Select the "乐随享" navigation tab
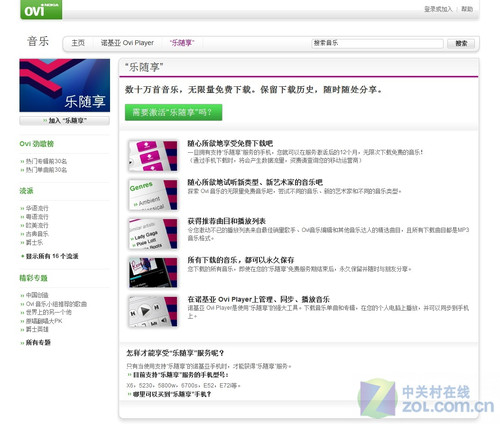This screenshot has height=424, width=500. tap(182, 43)
